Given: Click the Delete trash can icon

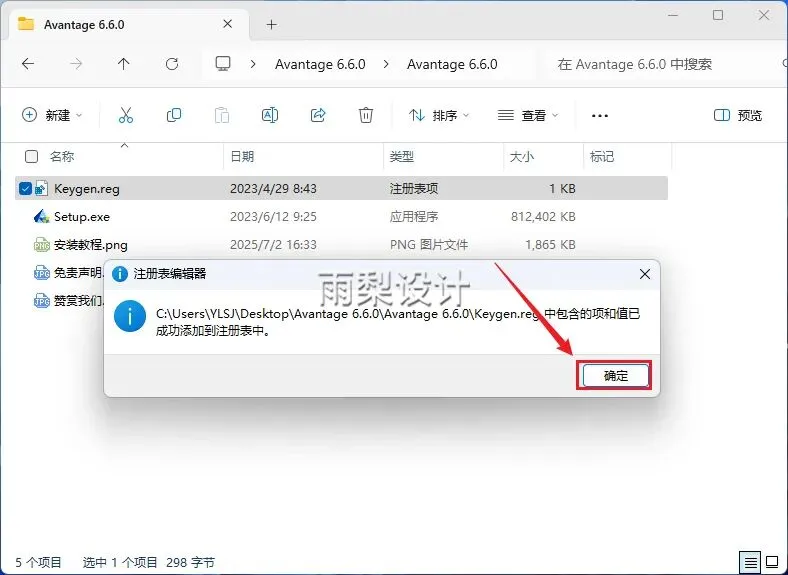Looking at the screenshot, I should pos(366,115).
